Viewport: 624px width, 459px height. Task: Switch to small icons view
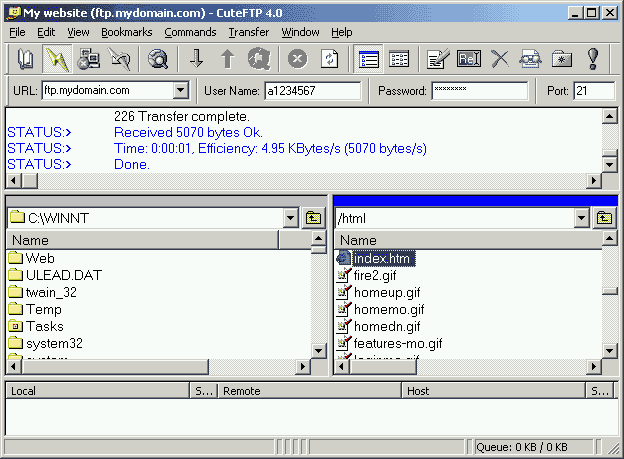399,59
